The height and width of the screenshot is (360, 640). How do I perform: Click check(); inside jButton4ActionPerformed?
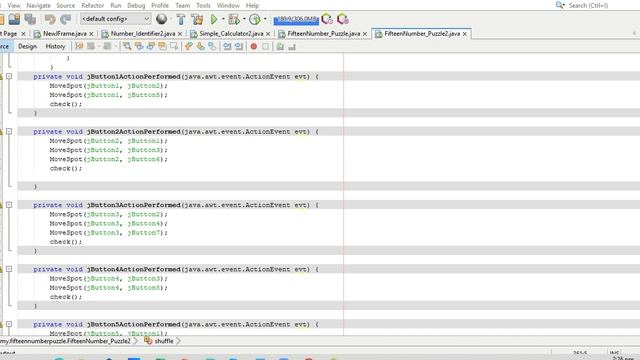coord(66,297)
